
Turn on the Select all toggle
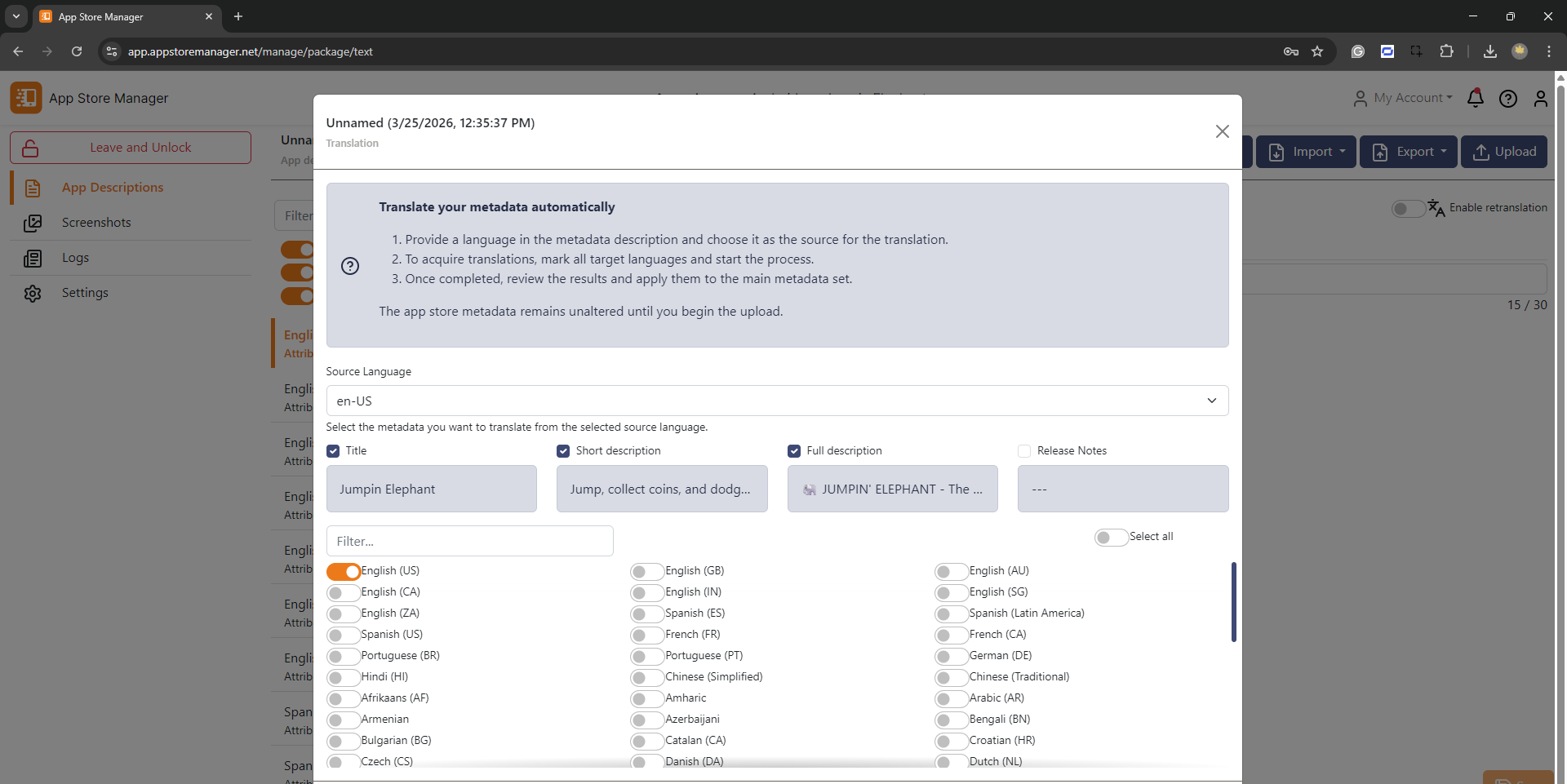point(1111,537)
